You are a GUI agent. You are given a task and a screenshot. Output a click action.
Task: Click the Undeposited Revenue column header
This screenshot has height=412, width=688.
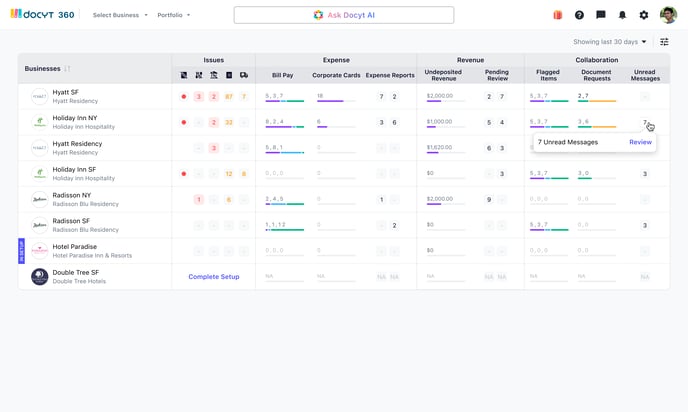pyautogui.click(x=443, y=75)
